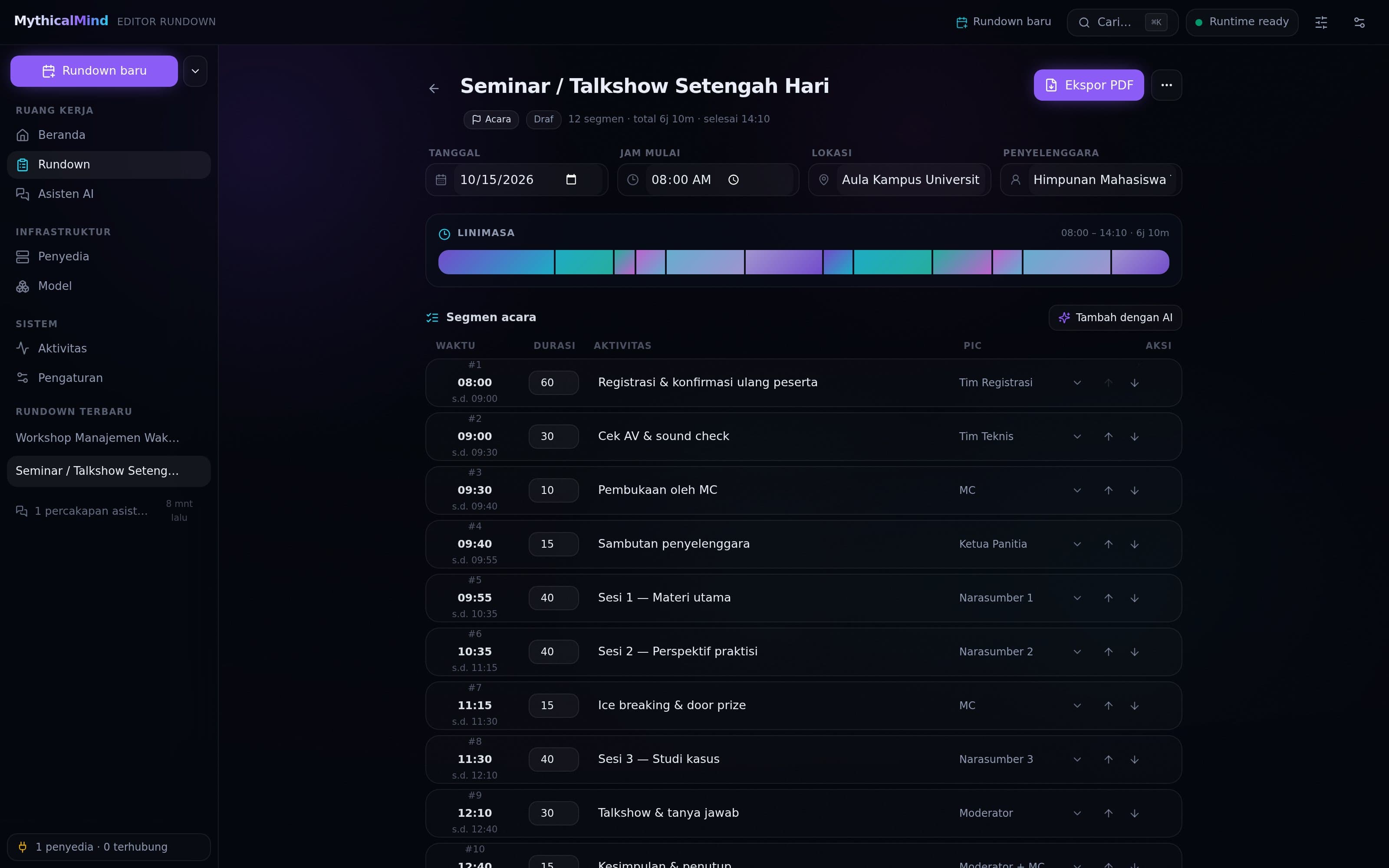Move Sesi 3 Studi kasus segment down
The image size is (1389, 868).
[x=1135, y=759]
